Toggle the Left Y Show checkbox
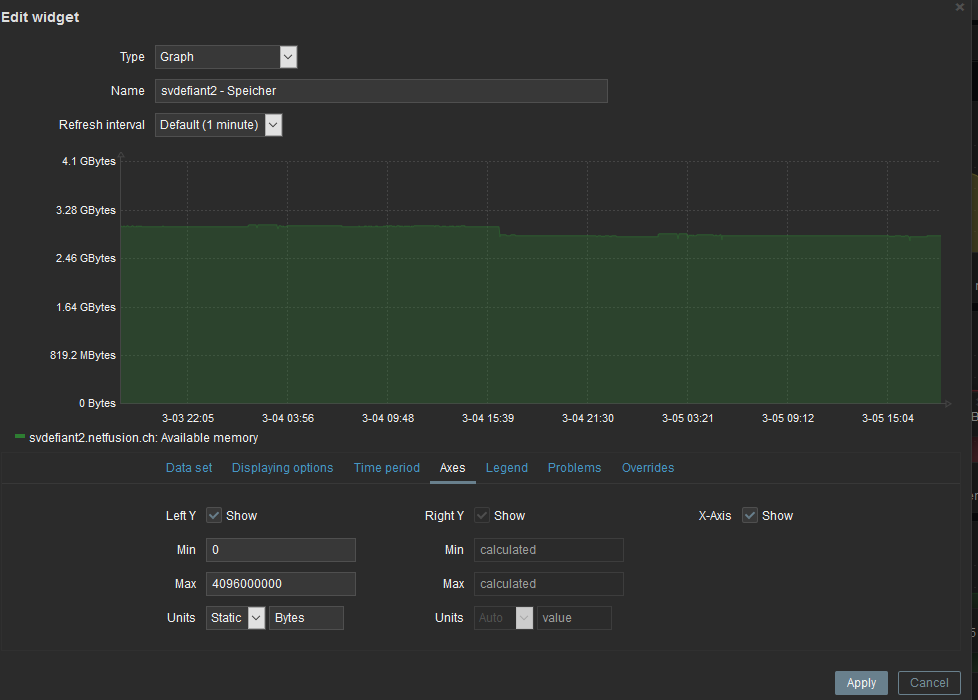The width and height of the screenshot is (978, 700). [214, 516]
